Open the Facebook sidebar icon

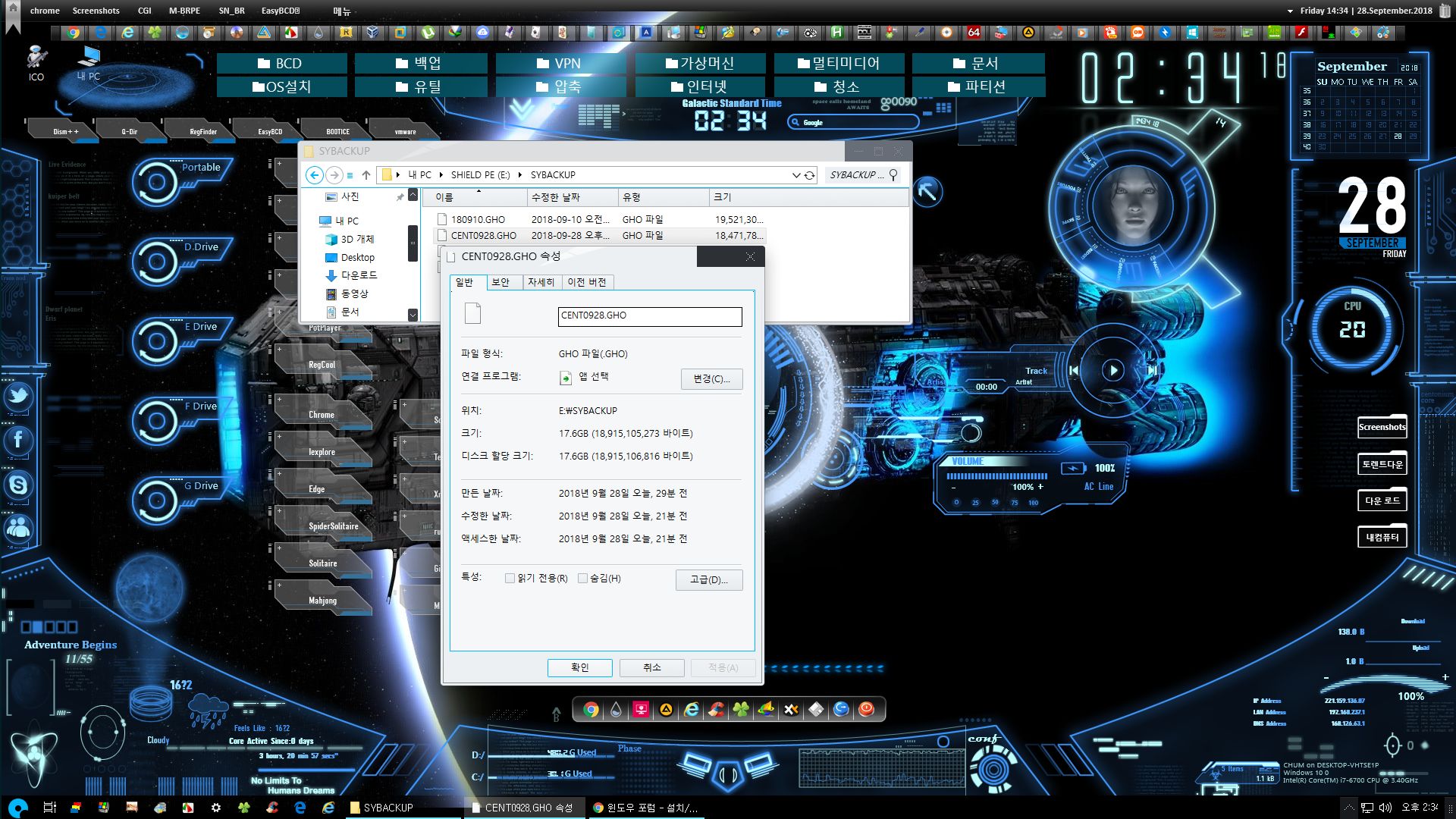[18, 441]
